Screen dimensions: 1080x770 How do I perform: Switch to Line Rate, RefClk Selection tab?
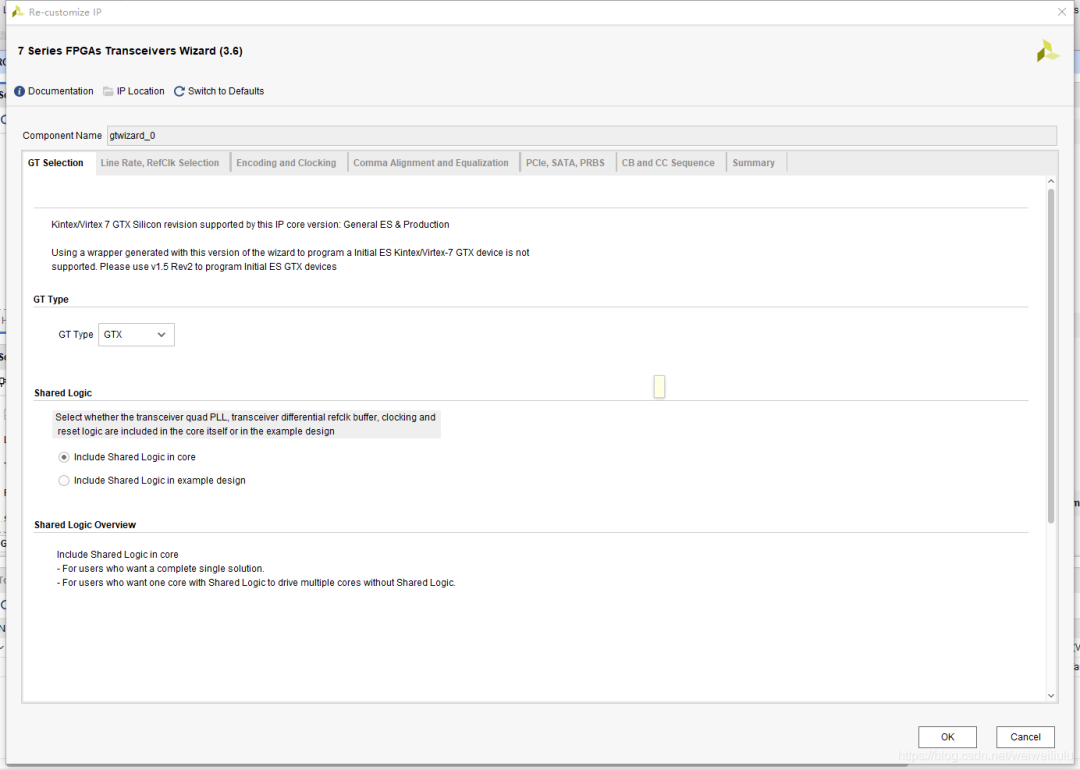point(160,163)
